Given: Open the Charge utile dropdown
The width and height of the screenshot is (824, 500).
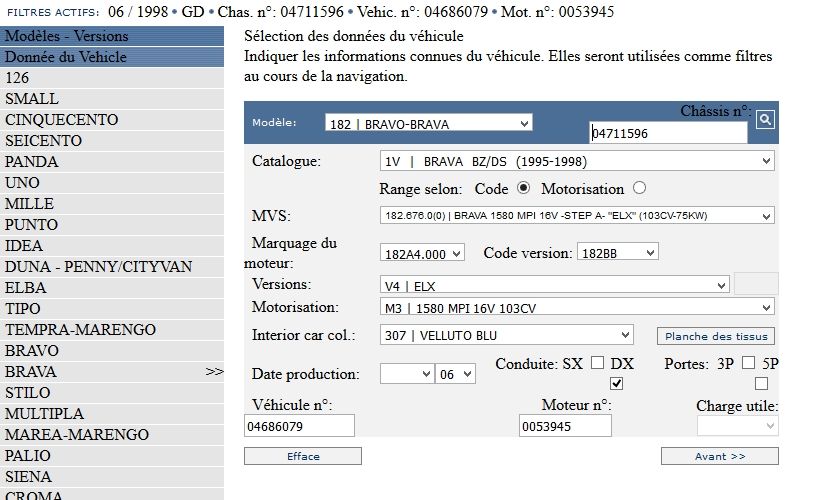Looking at the screenshot, I should pos(737,426).
